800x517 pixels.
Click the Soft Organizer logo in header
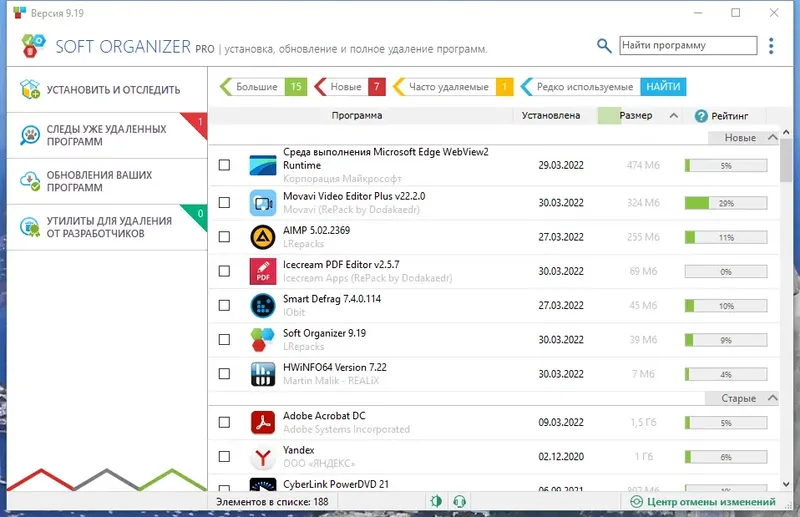[34, 46]
